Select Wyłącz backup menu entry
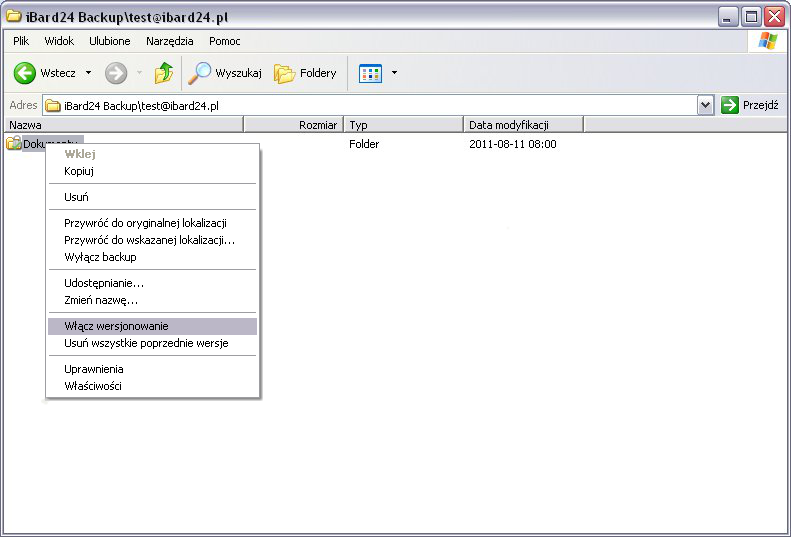This screenshot has width=791, height=537. (x=152, y=257)
